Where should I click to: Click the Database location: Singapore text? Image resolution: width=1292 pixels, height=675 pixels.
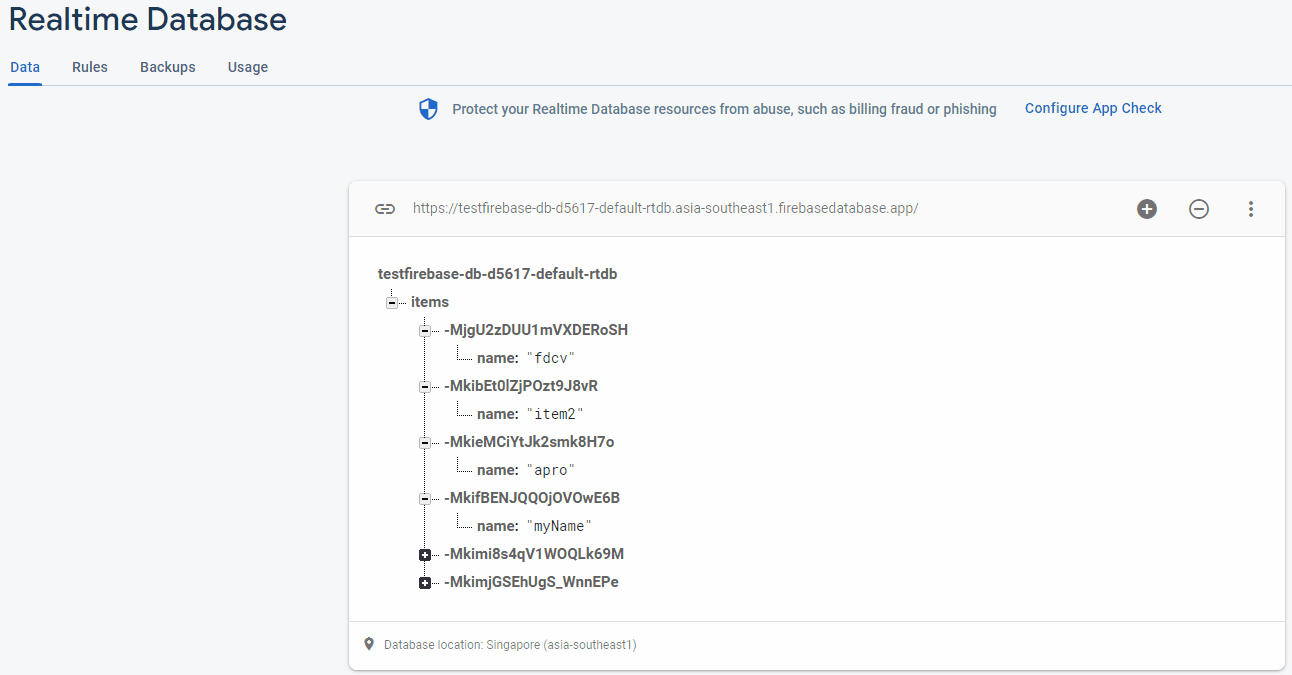click(510, 645)
